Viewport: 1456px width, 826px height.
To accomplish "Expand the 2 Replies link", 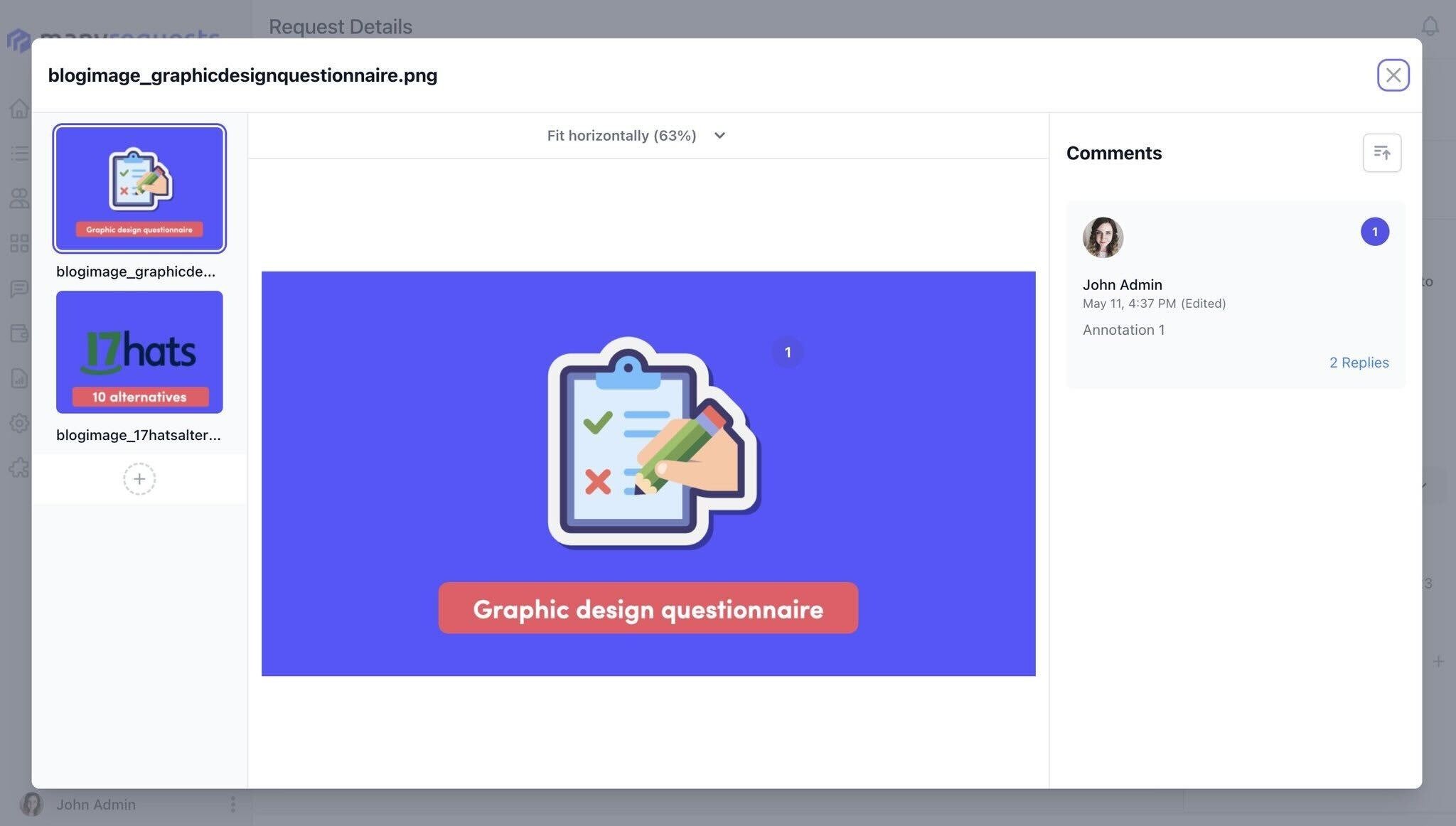I will point(1359,363).
